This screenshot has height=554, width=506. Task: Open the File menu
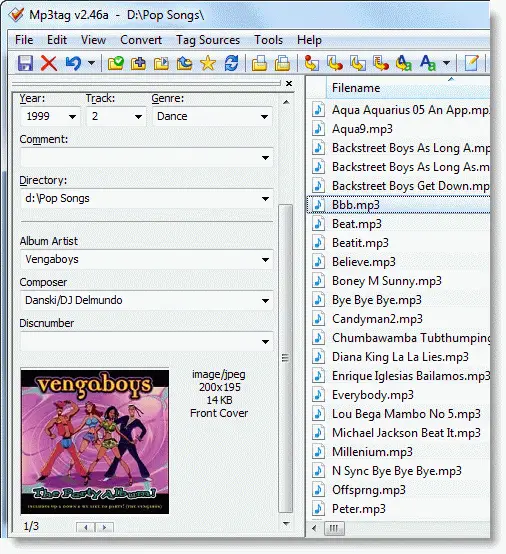[24, 40]
